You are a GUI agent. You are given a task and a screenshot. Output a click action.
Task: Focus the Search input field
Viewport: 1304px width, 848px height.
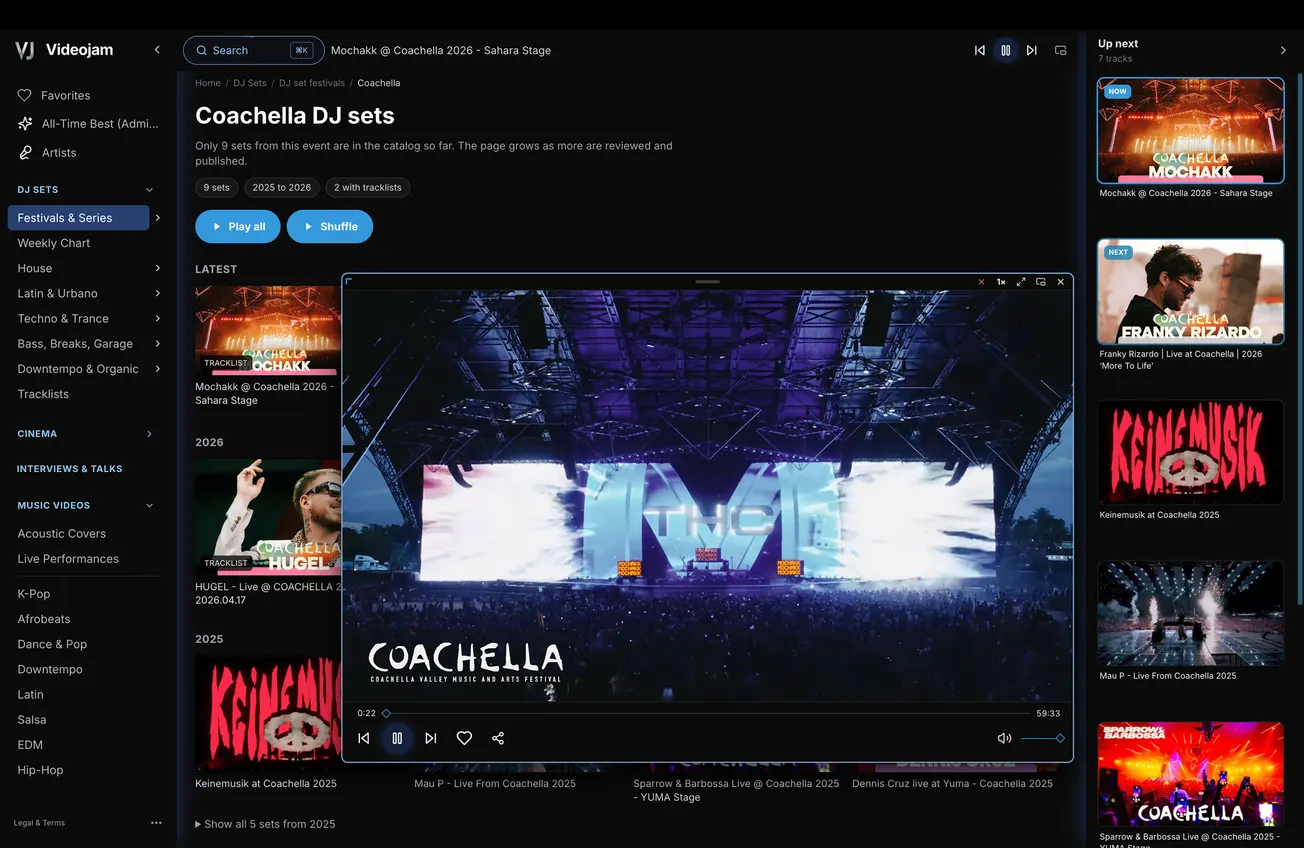(254, 50)
